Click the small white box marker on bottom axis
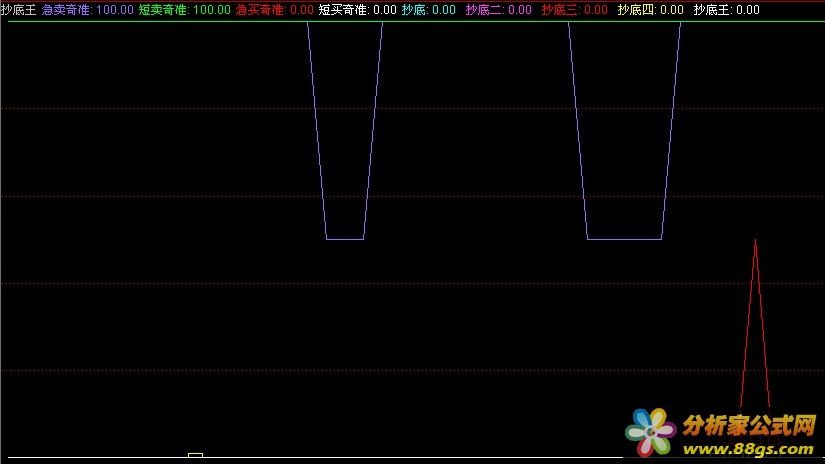Viewport: 825px width, 464px height. [x=195, y=455]
